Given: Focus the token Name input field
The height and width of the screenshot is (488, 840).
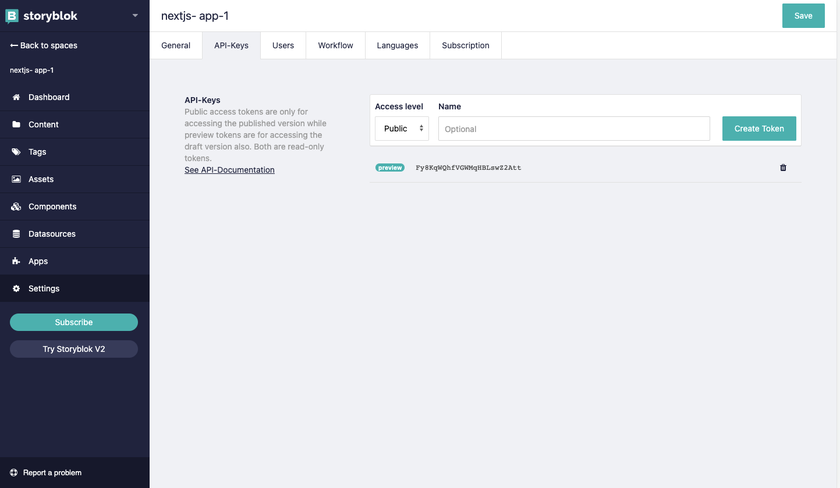Looking at the screenshot, I should click(574, 129).
